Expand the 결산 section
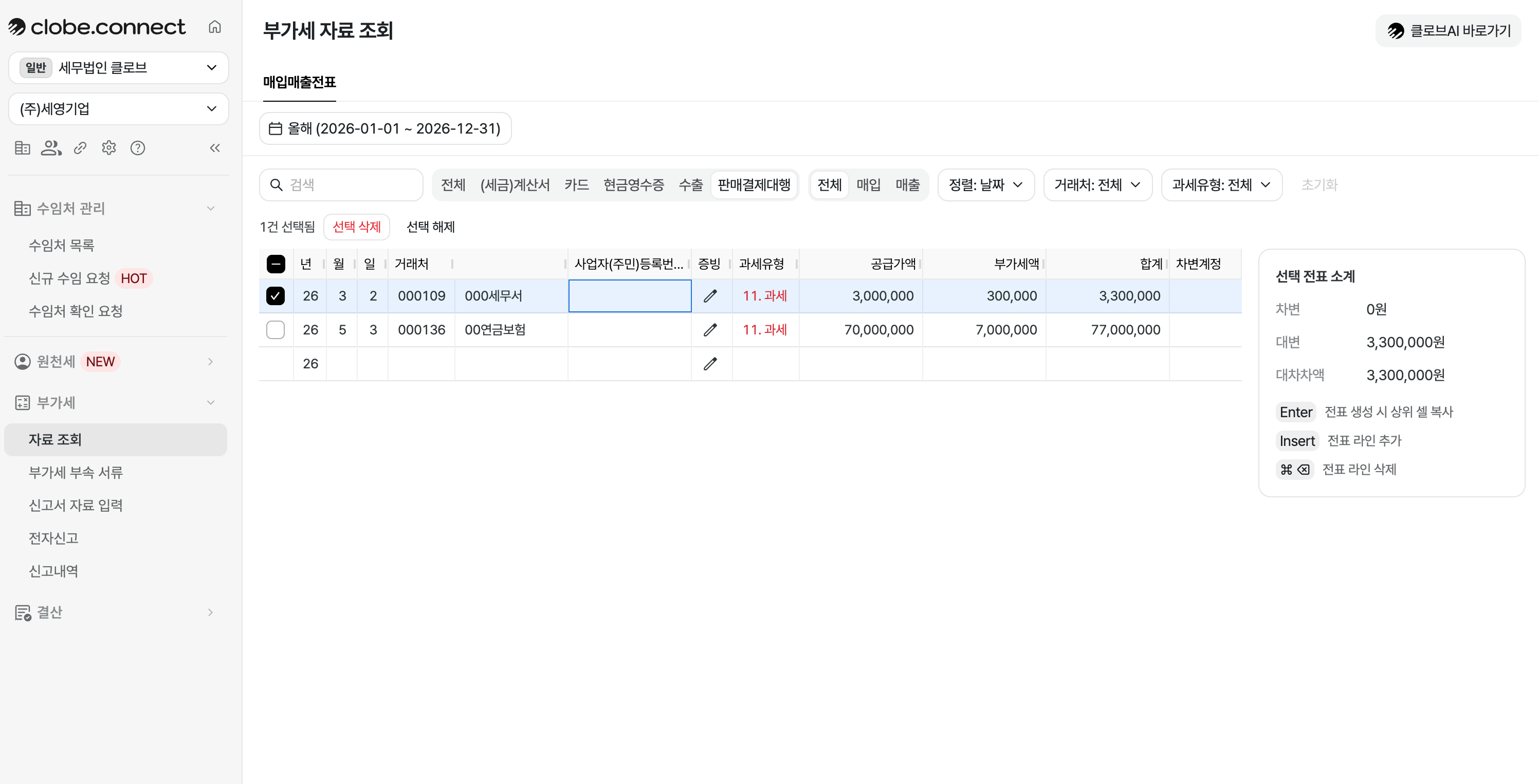 click(115, 612)
